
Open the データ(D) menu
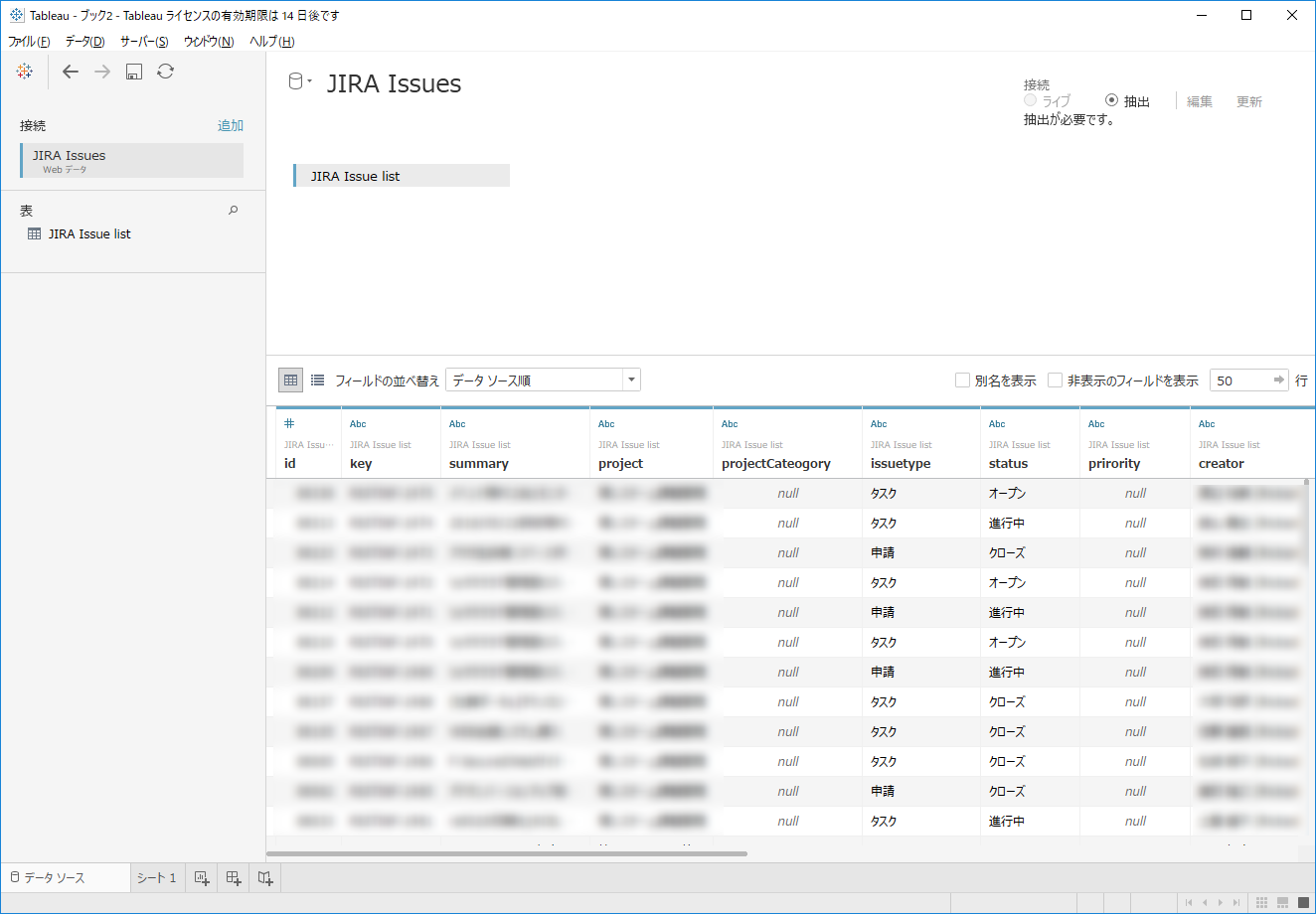84,41
